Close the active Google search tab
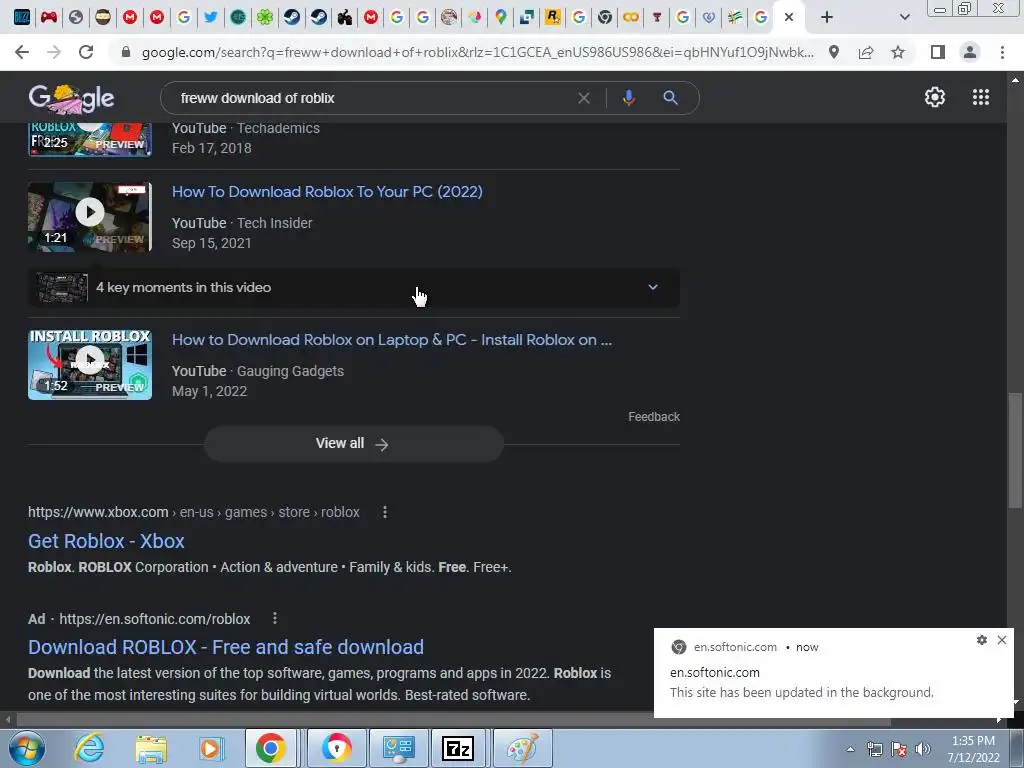Image resolution: width=1024 pixels, height=768 pixels. click(x=789, y=17)
